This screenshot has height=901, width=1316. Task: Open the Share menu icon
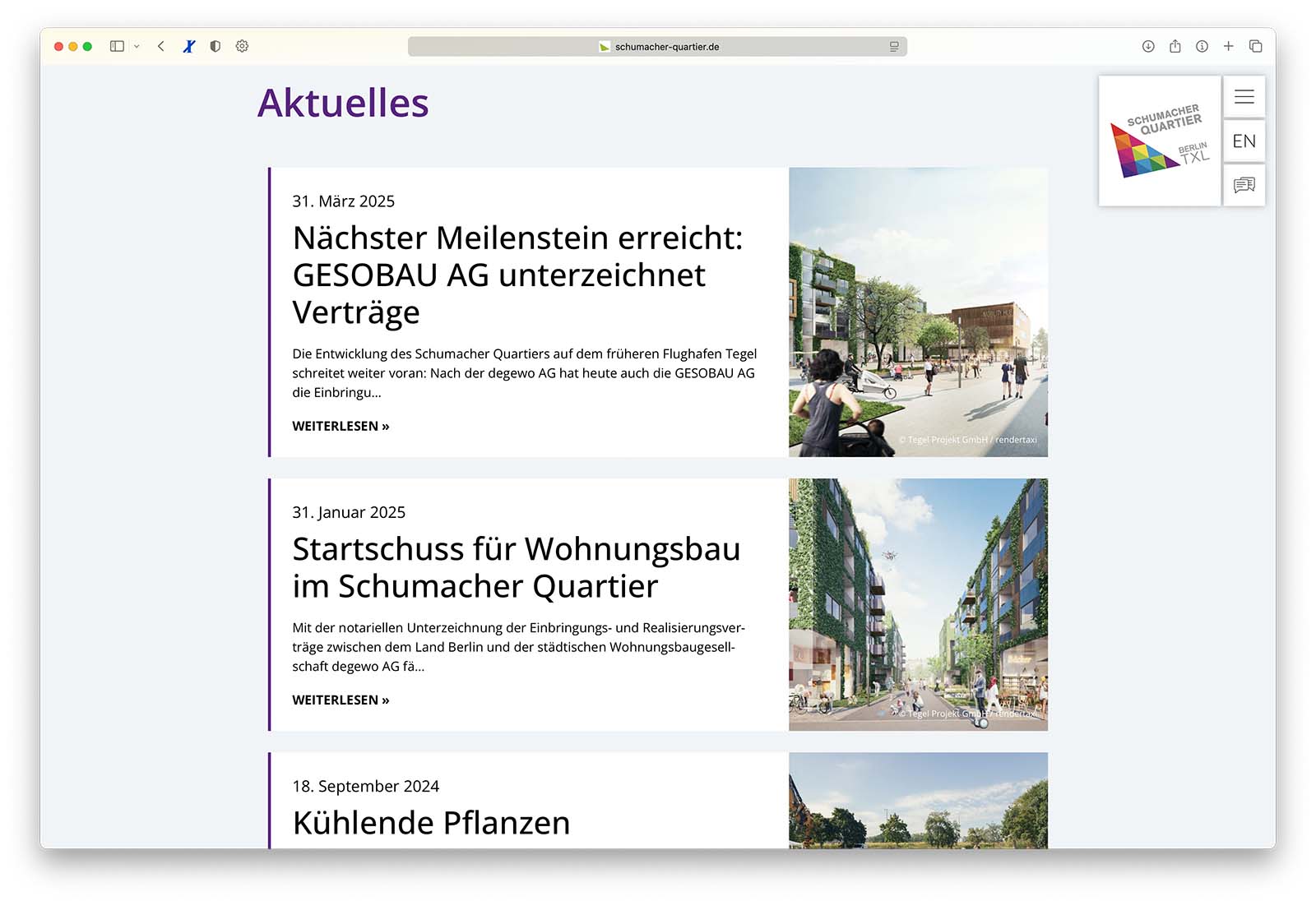point(1175,46)
